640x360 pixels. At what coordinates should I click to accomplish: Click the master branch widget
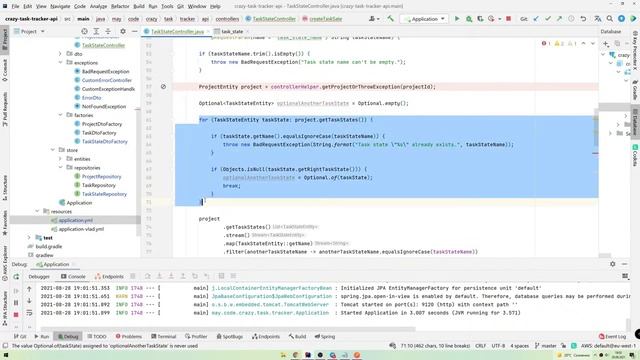pyautogui.click(x=546, y=346)
